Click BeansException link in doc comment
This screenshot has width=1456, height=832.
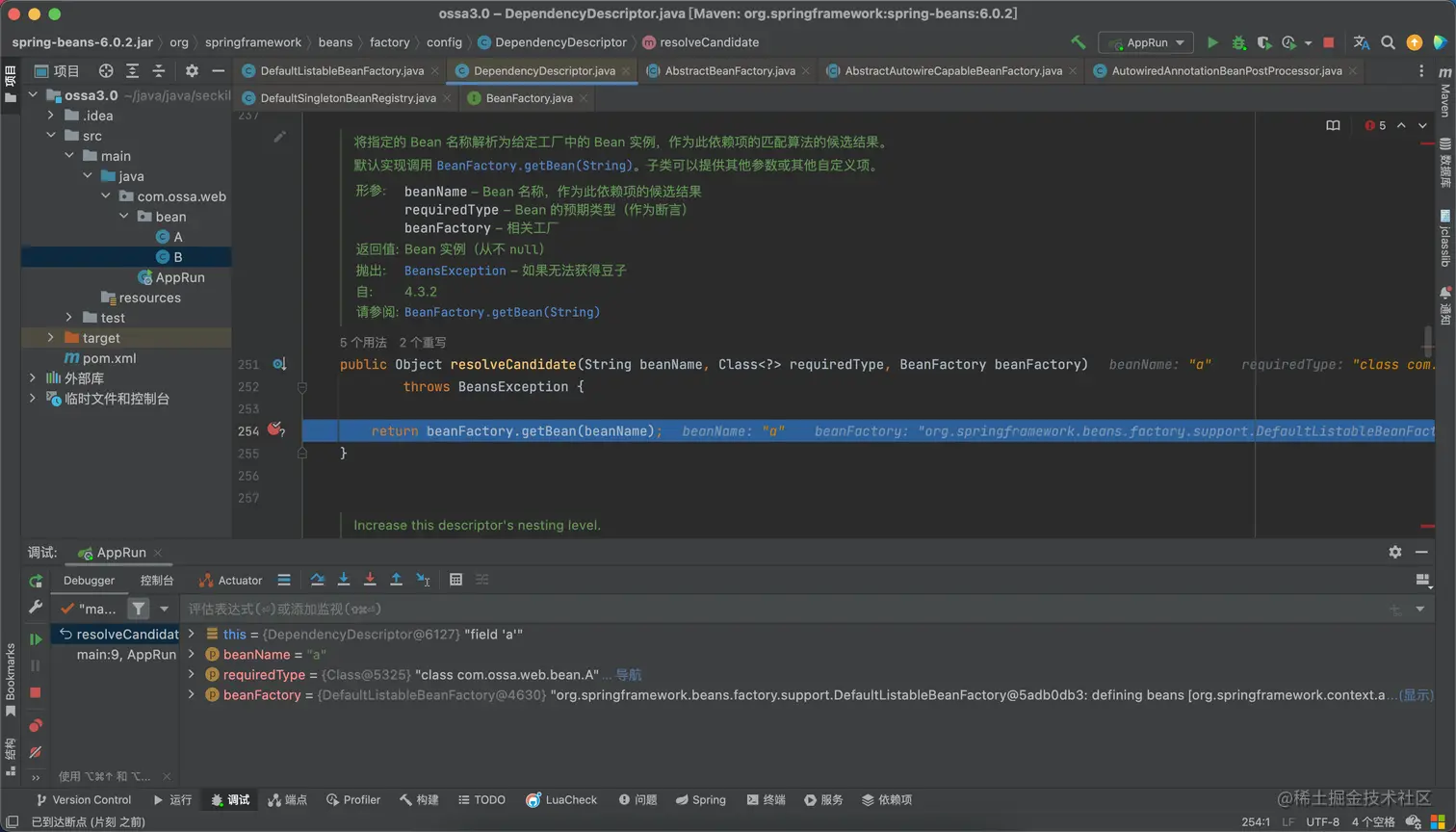tap(455, 271)
